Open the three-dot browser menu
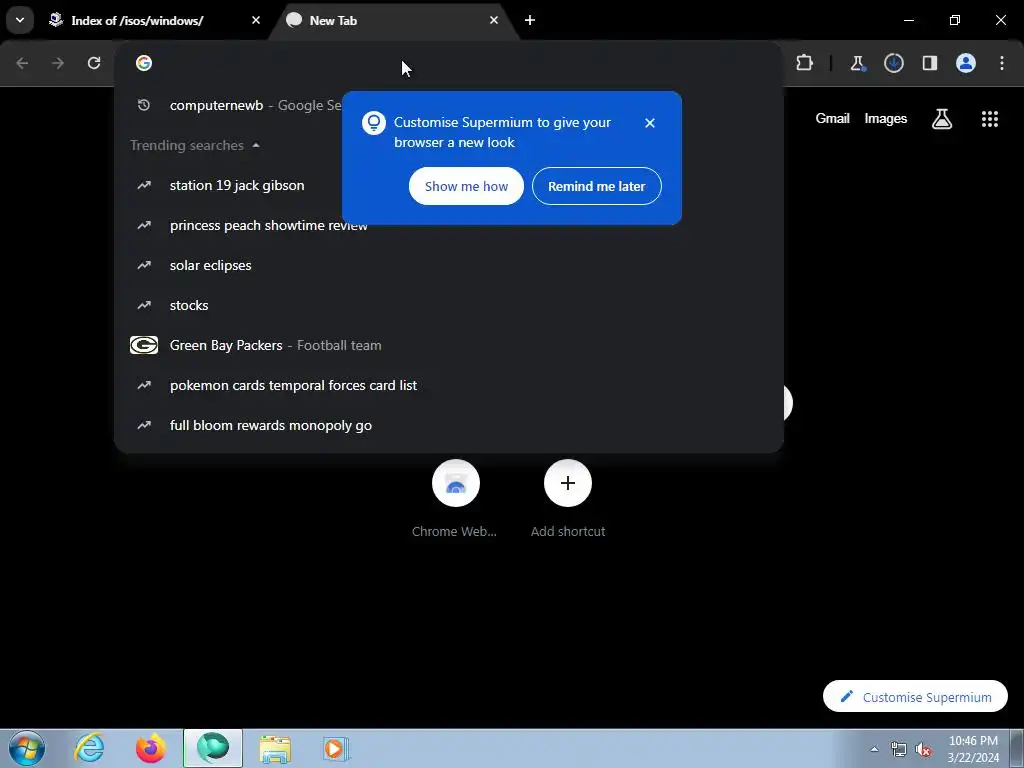The width and height of the screenshot is (1024, 768). (1002, 63)
